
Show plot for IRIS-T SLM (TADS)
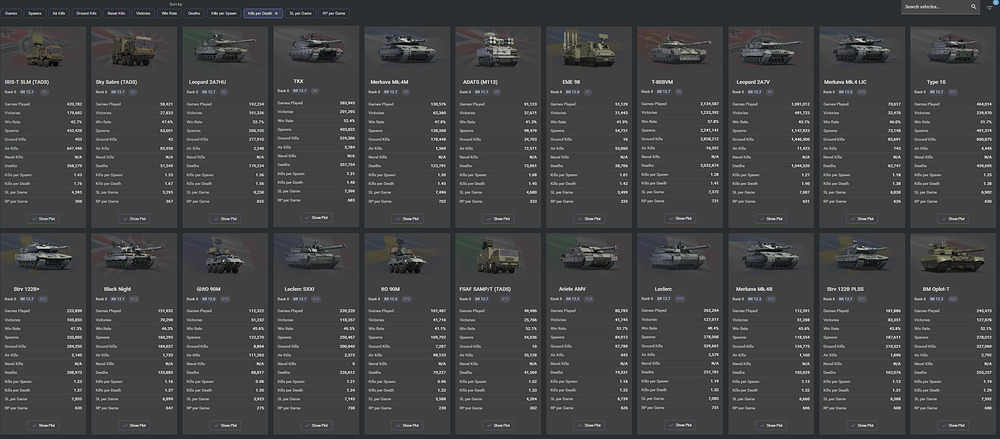click(43, 216)
